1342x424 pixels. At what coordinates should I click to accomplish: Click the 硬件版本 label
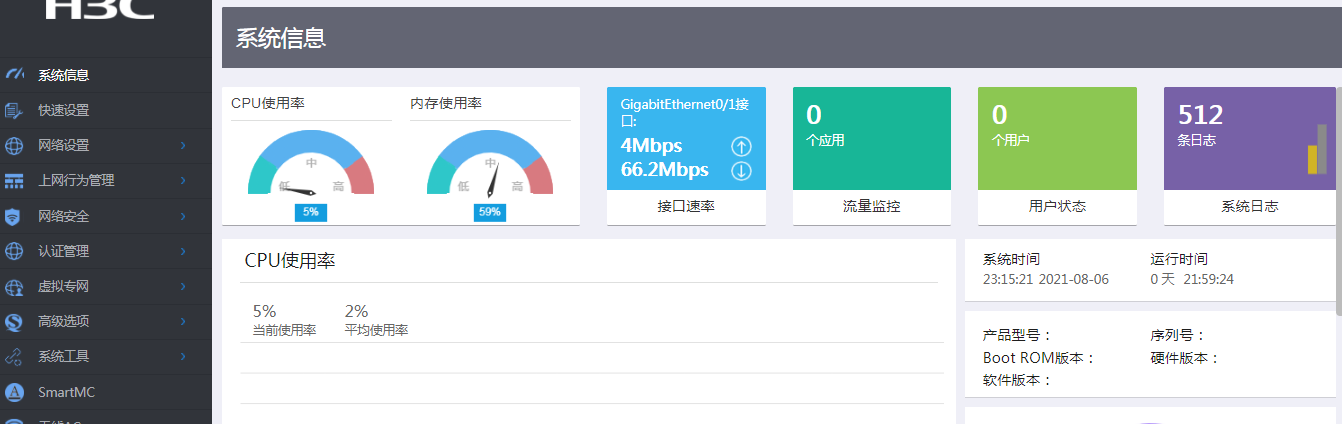click(x=1186, y=358)
